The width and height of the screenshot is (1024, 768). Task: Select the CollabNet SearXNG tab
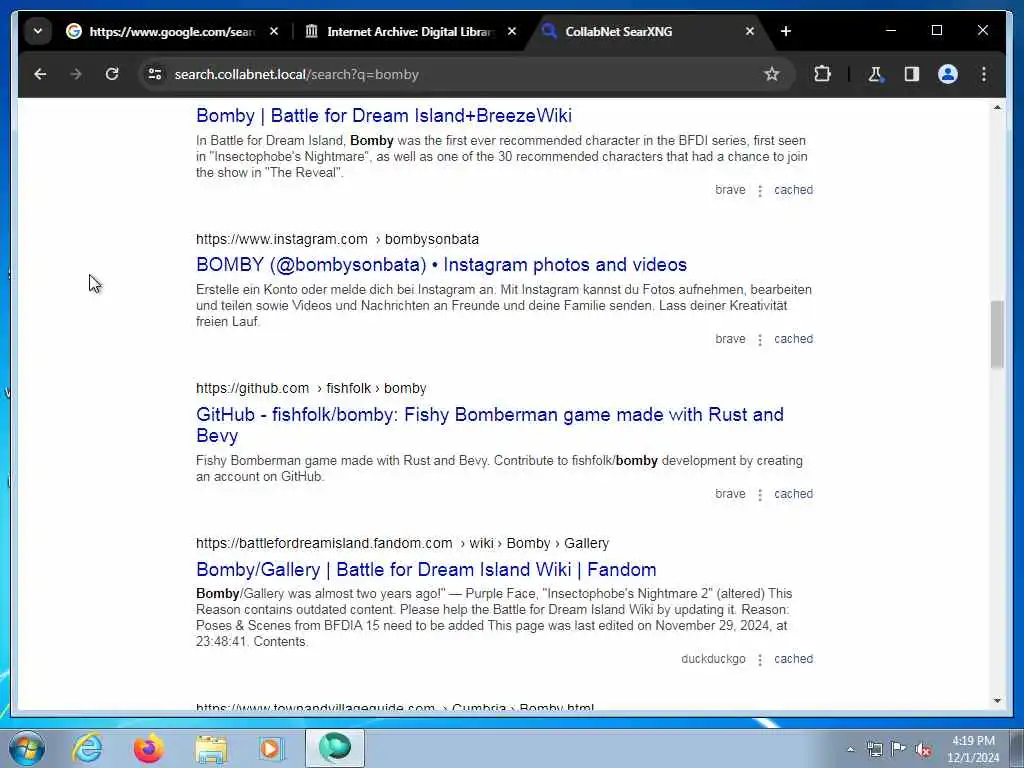click(x=649, y=31)
